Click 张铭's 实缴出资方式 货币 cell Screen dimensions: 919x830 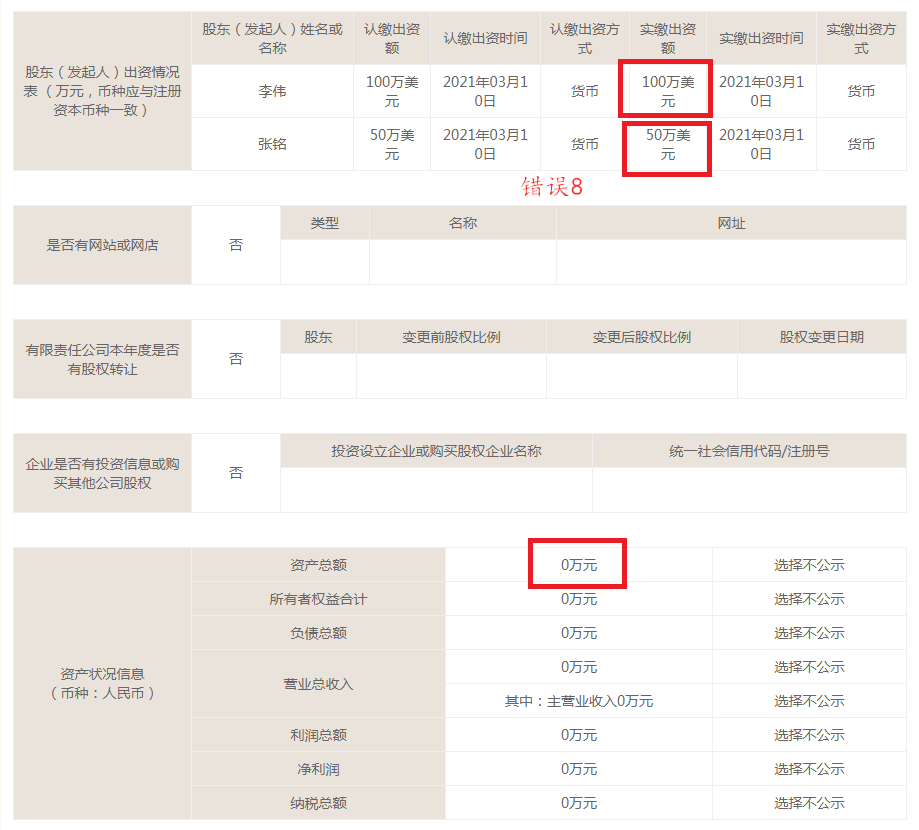(861, 144)
